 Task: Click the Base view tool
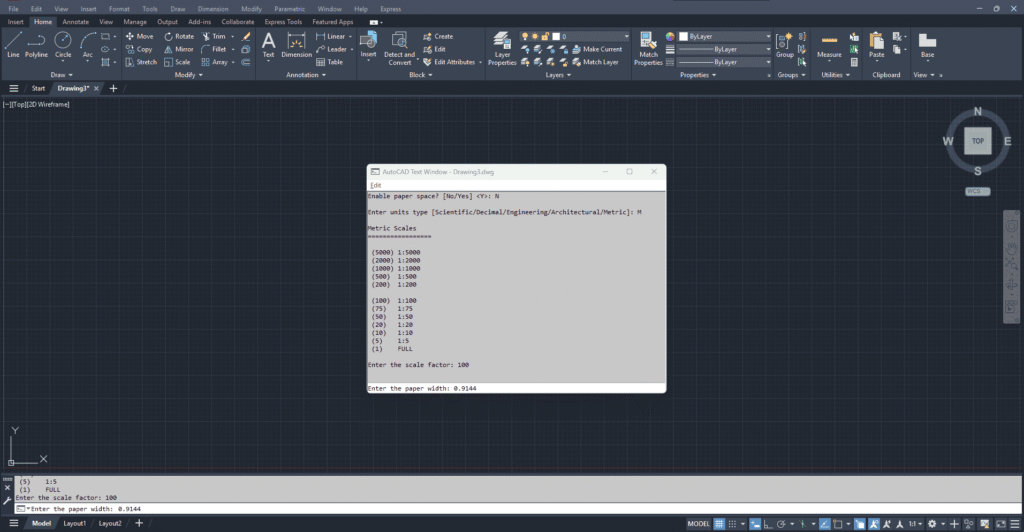click(x=927, y=46)
